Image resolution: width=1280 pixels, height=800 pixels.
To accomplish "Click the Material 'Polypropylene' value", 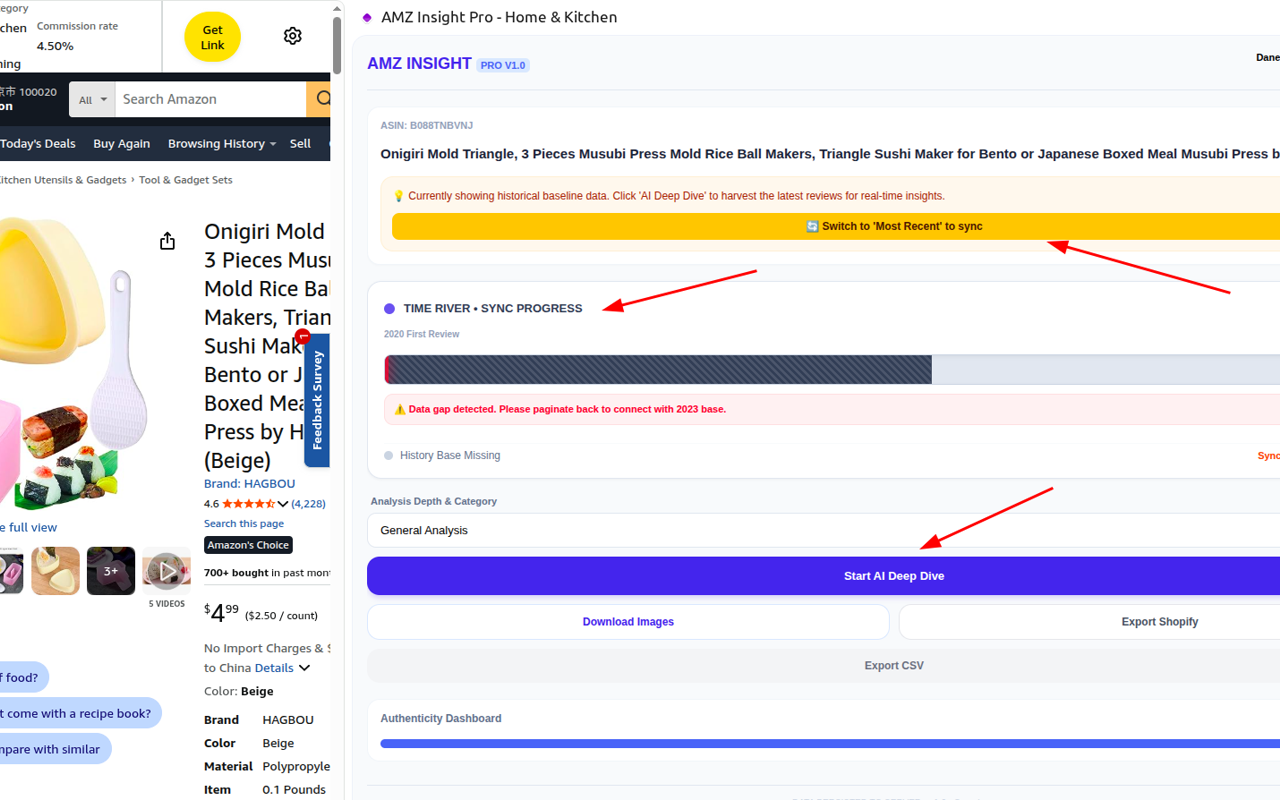I will click(296, 767).
